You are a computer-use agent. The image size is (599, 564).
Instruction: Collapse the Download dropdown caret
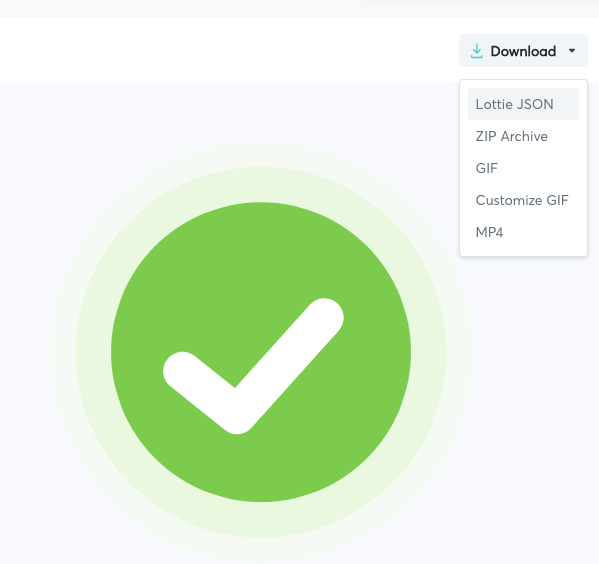tap(572, 51)
